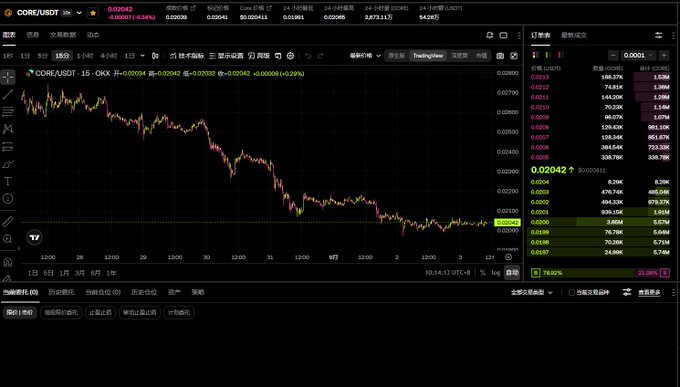The width and height of the screenshot is (680, 387).
Task: Increase order book price precision with plus
Action: tap(664, 55)
